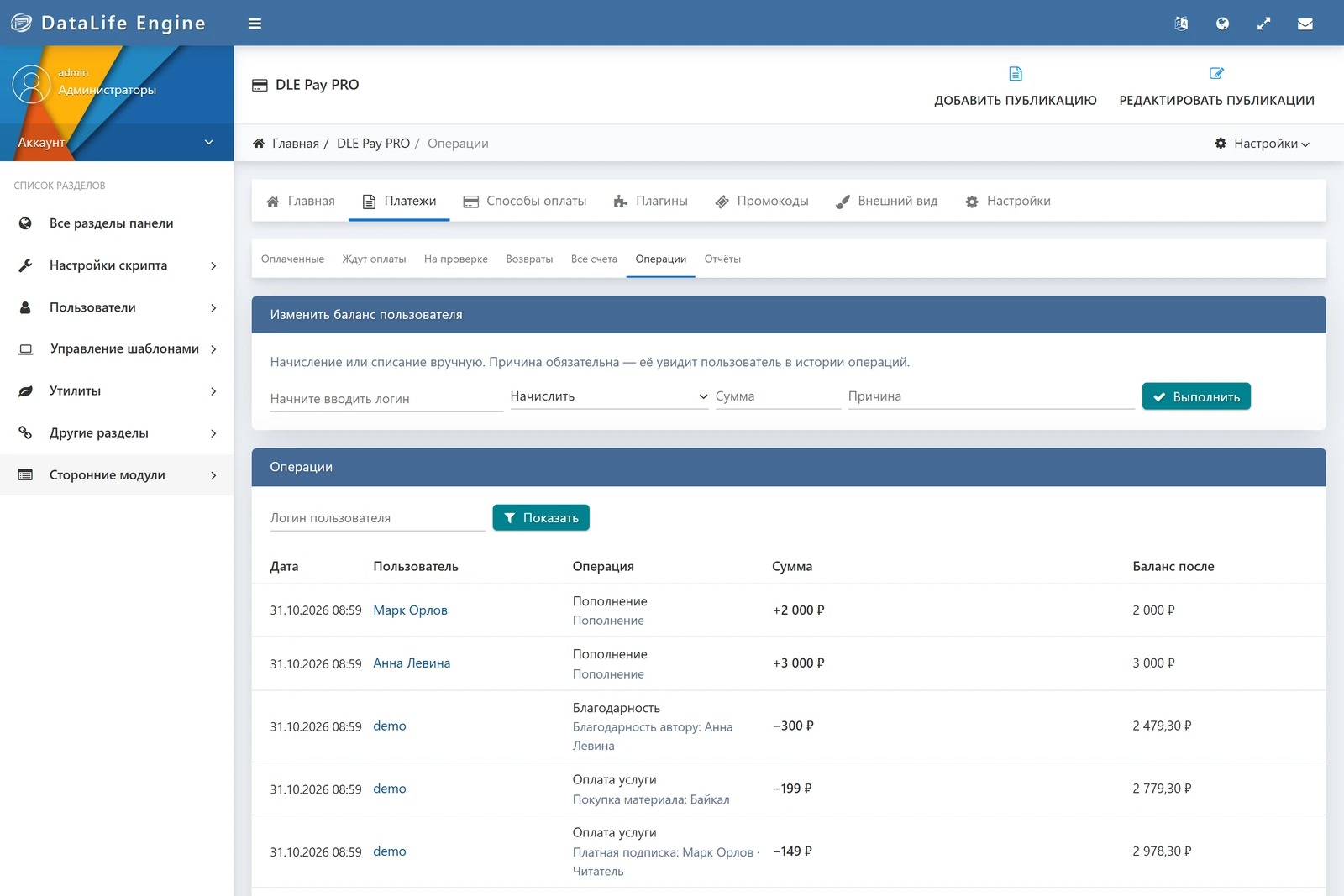Switch to the Способы оплаты tab
This screenshot has height=896, width=1344.
click(525, 202)
